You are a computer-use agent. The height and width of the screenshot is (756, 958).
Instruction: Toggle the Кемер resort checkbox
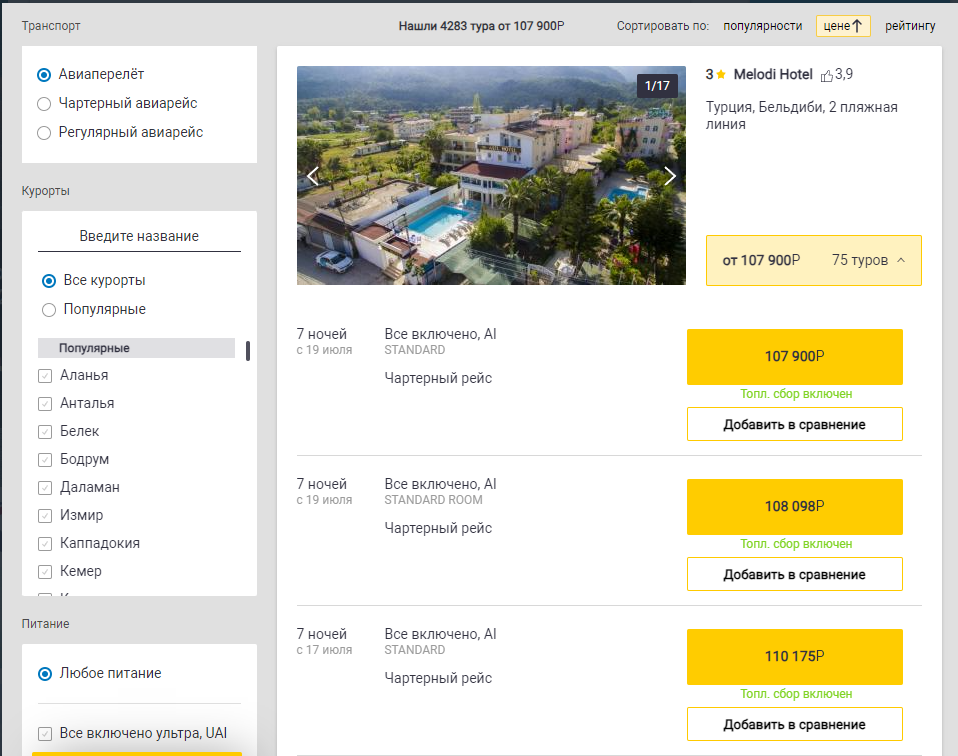click(x=45, y=571)
